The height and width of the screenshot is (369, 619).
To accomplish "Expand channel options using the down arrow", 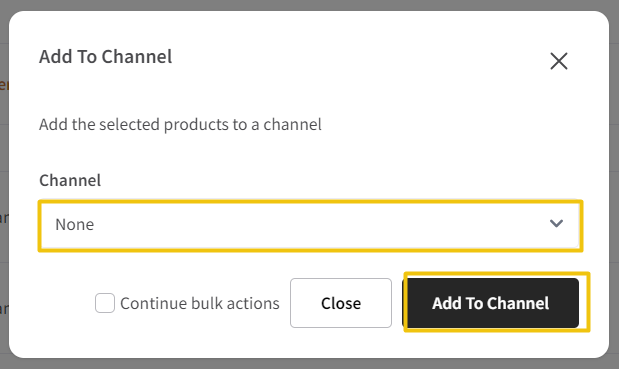I will tap(556, 224).
